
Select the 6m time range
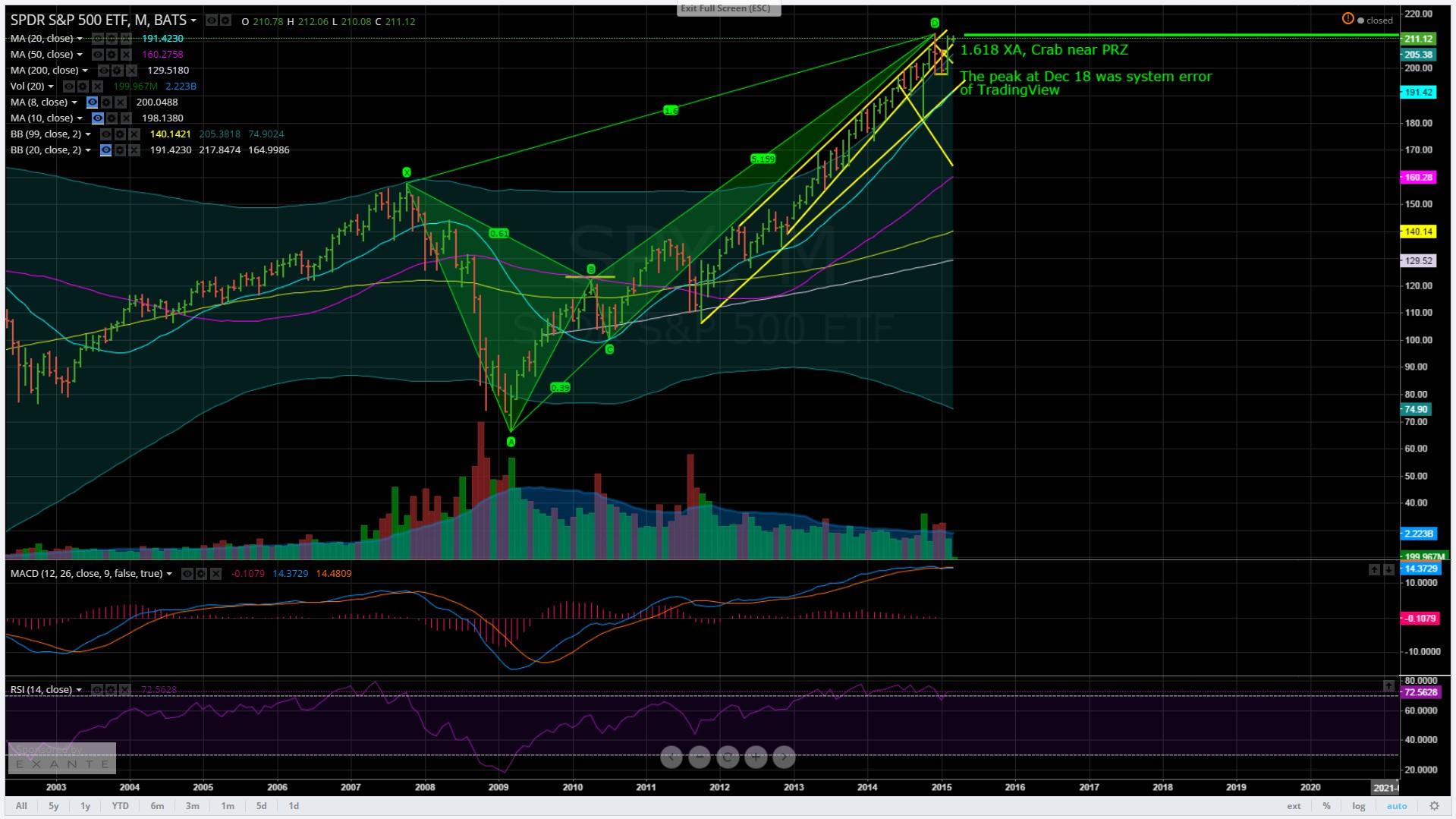tap(157, 805)
